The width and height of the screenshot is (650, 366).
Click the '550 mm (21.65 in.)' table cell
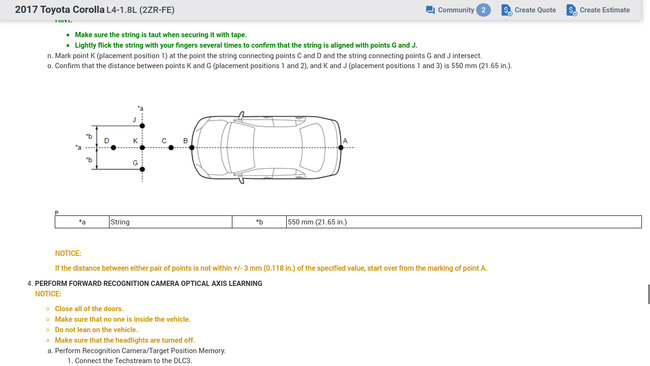(x=463, y=222)
